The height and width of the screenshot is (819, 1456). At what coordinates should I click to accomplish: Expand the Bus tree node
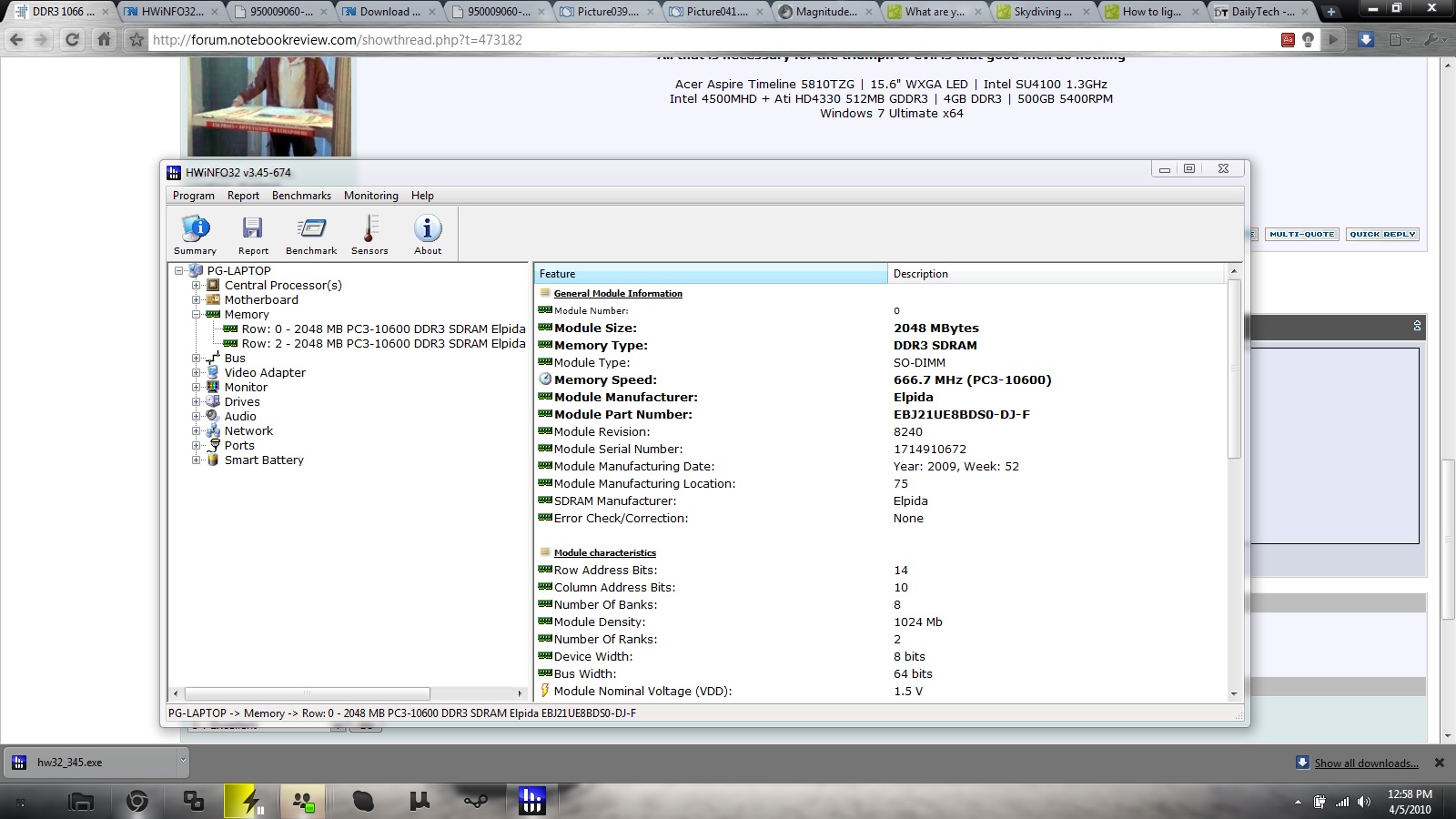click(x=196, y=358)
